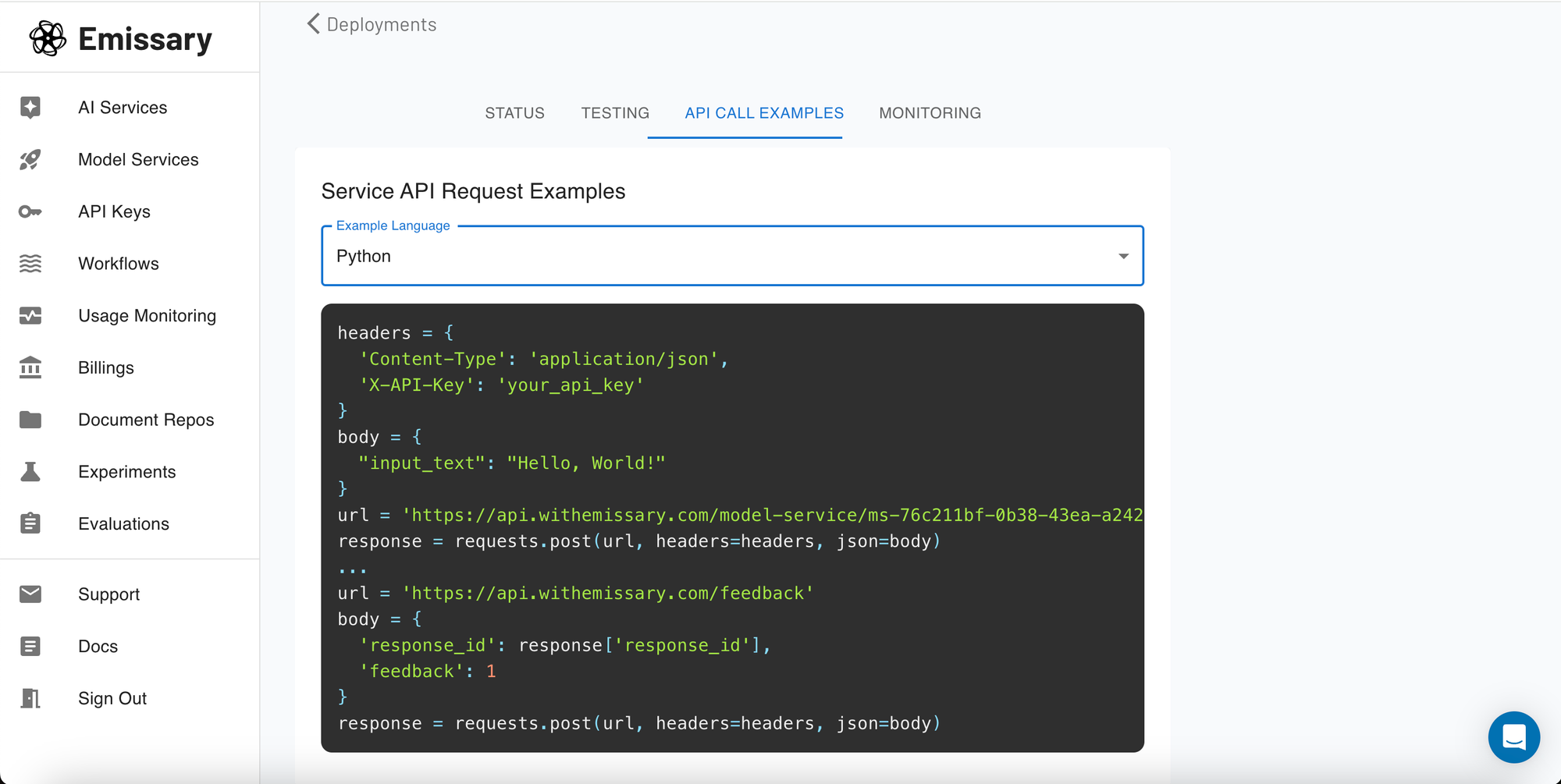Click the Model Services rocket icon

30,159
